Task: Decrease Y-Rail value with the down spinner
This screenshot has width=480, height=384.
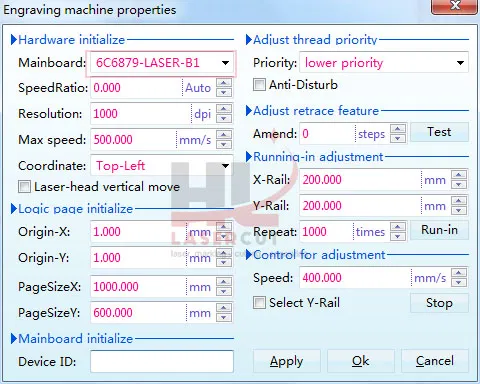Action: pyautogui.click(x=459, y=210)
